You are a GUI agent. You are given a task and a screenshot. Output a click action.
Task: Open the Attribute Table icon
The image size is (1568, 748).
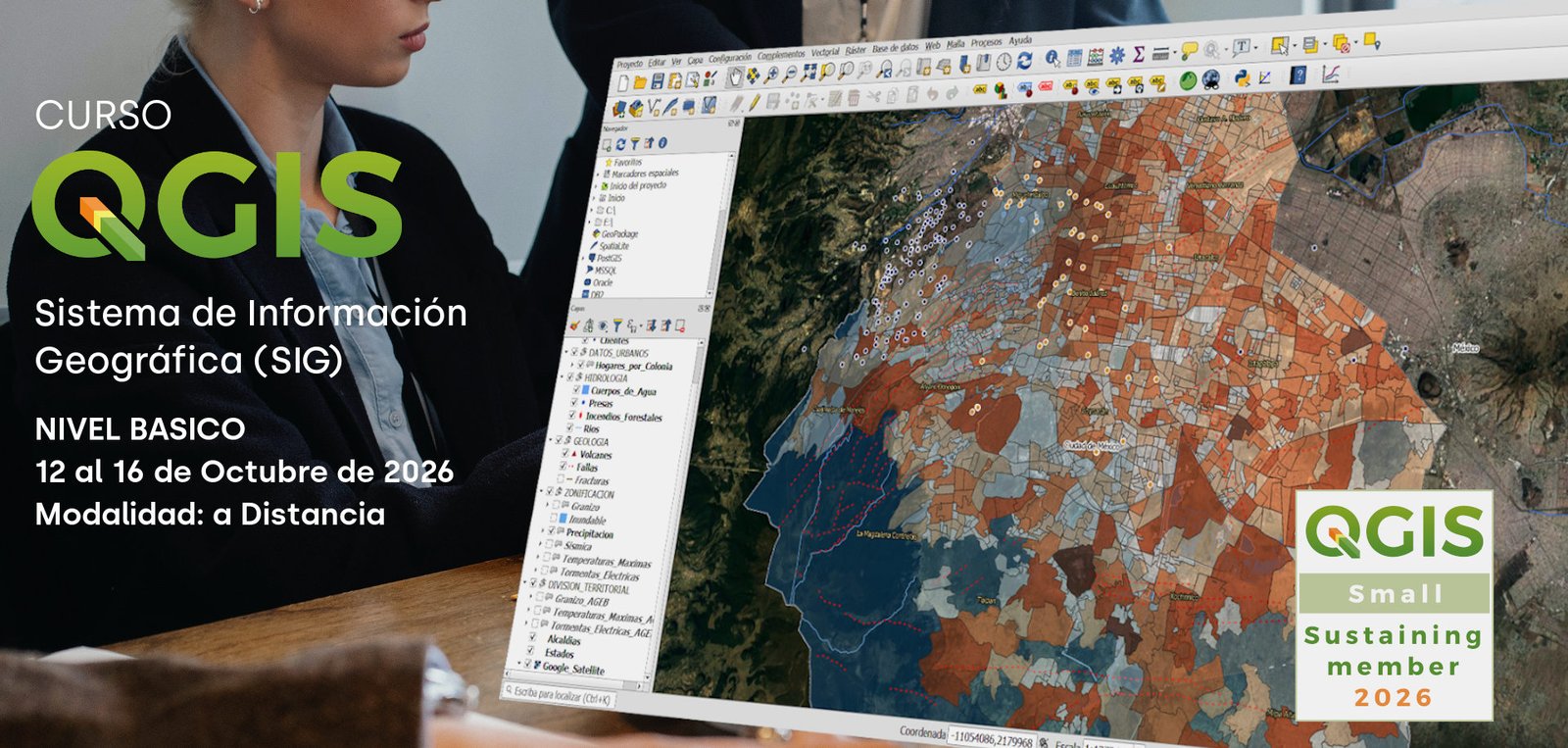pyautogui.click(x=1074, y=58)
